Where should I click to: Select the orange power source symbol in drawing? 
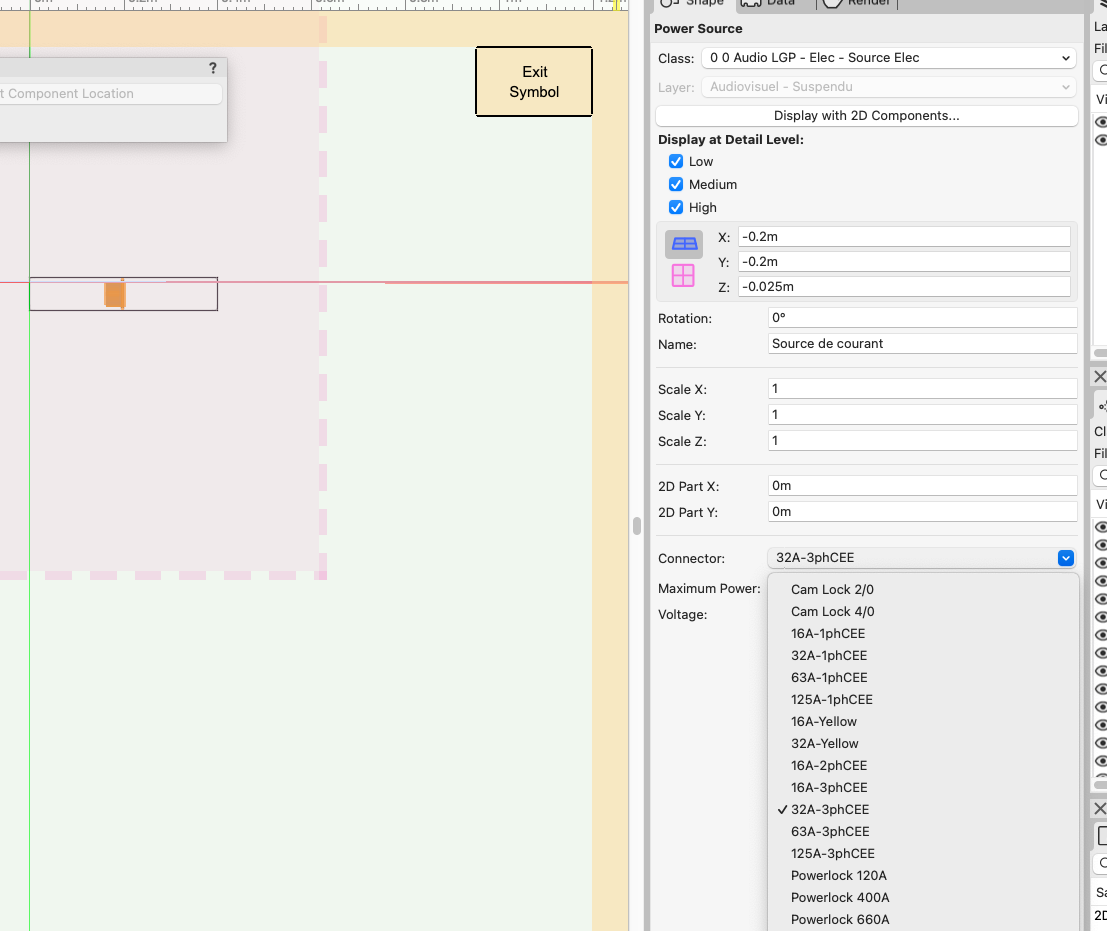115,295
